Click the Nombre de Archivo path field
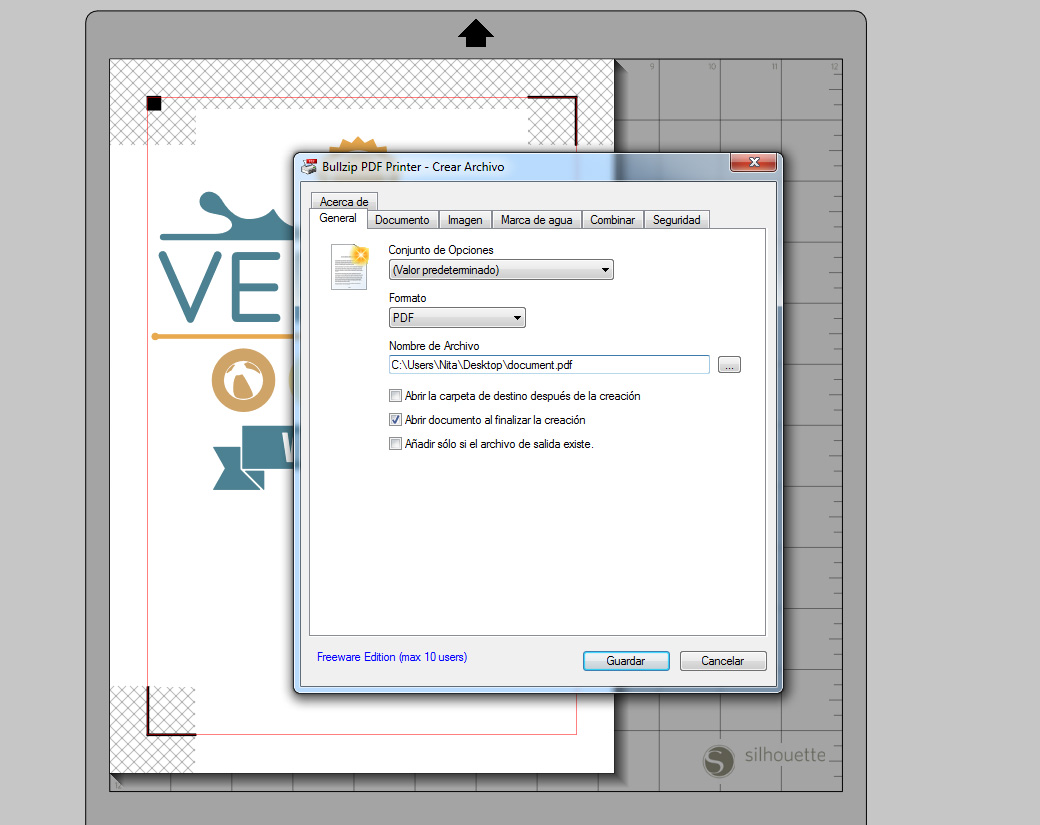Image resolution: width=1040 pixels, height=825 pixels. click(x=549, y=365)
